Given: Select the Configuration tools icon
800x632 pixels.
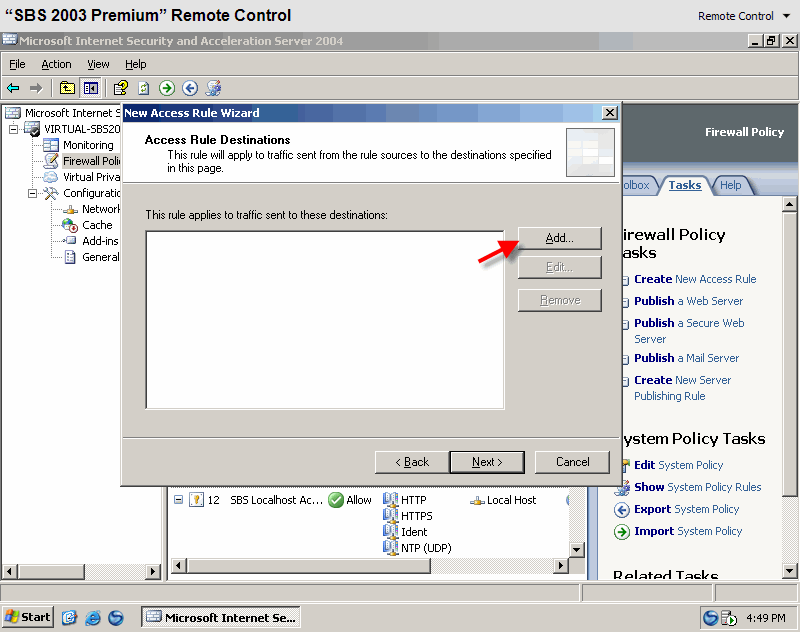Looking at the screenshot, I should pyautogui.click(x=51, y=193).
